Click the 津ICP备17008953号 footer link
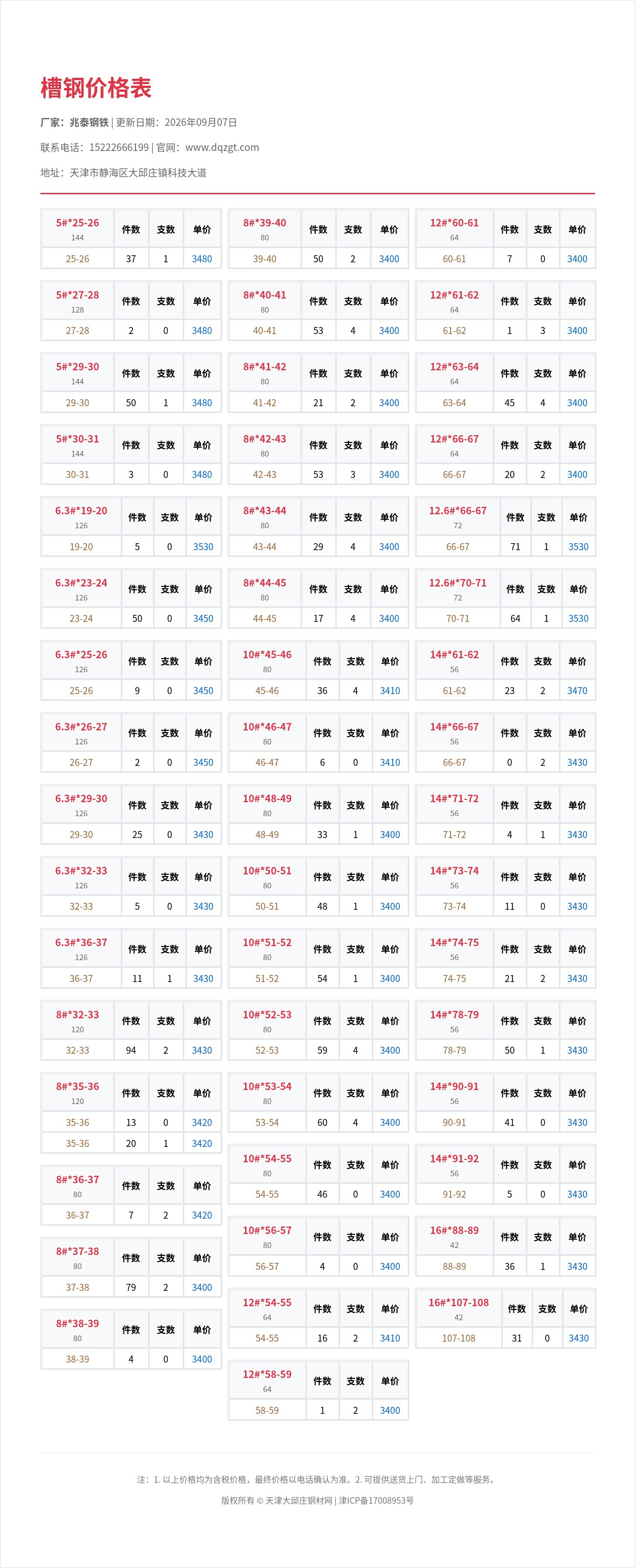 pos(376,1500)
